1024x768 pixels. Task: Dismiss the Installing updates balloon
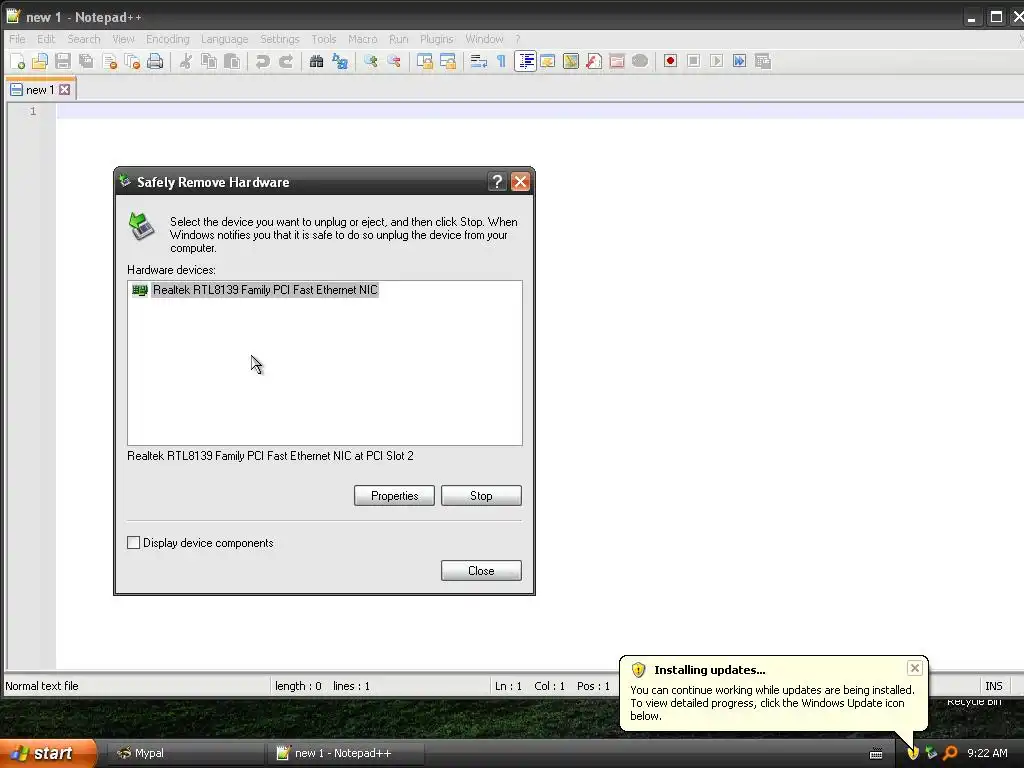point(914,668)
